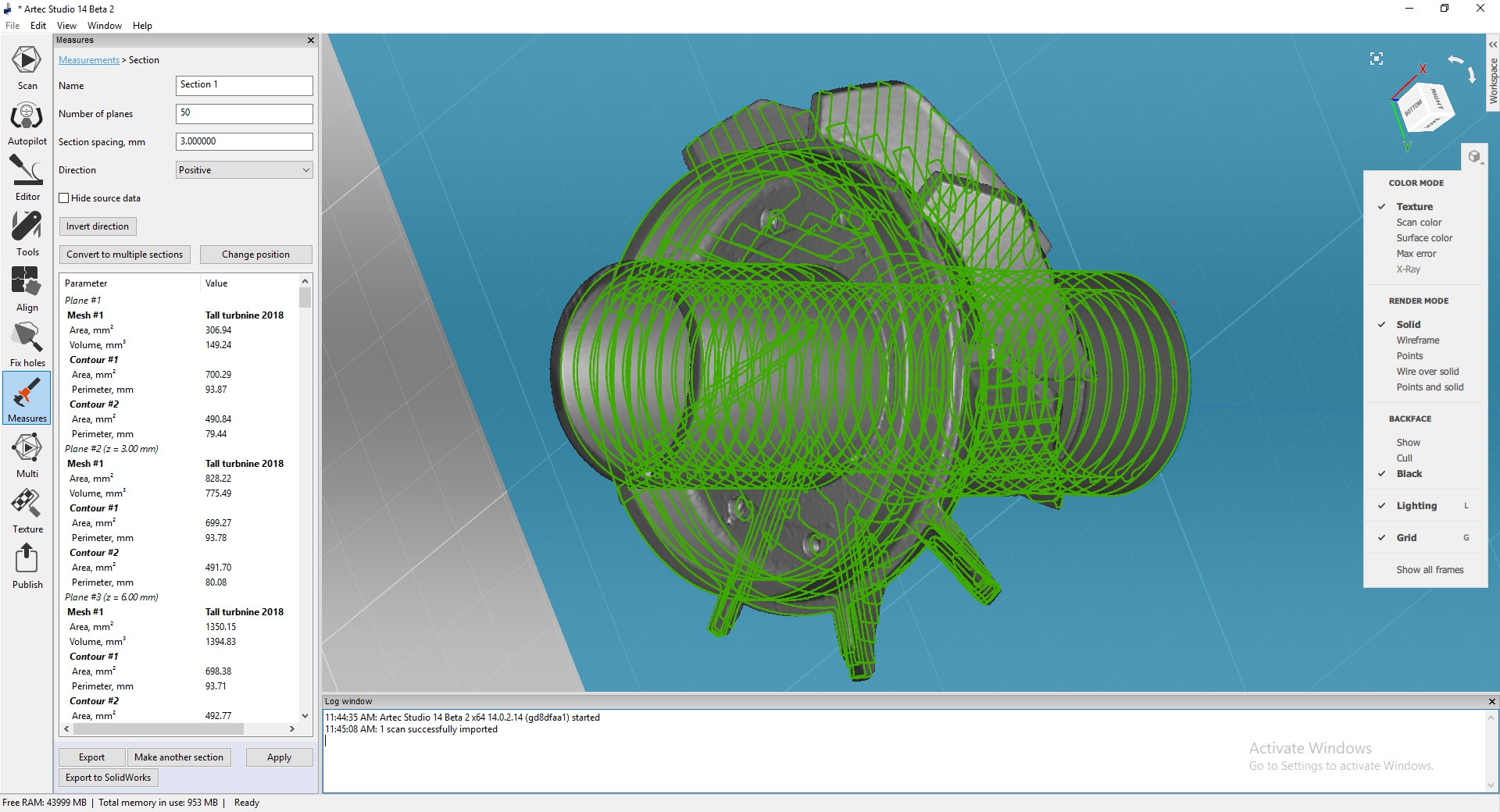Click the Section spacing input field

(x=244, y=142)
